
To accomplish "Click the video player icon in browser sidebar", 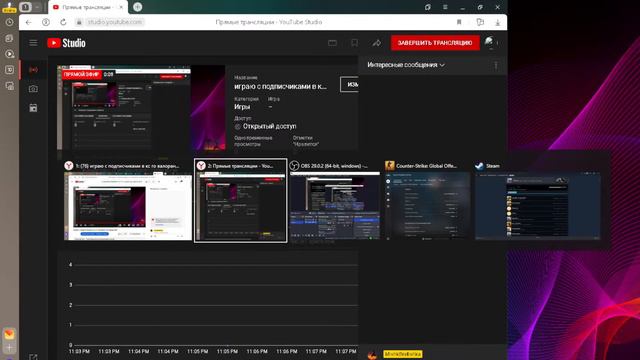I will click(x=9, y=54).
